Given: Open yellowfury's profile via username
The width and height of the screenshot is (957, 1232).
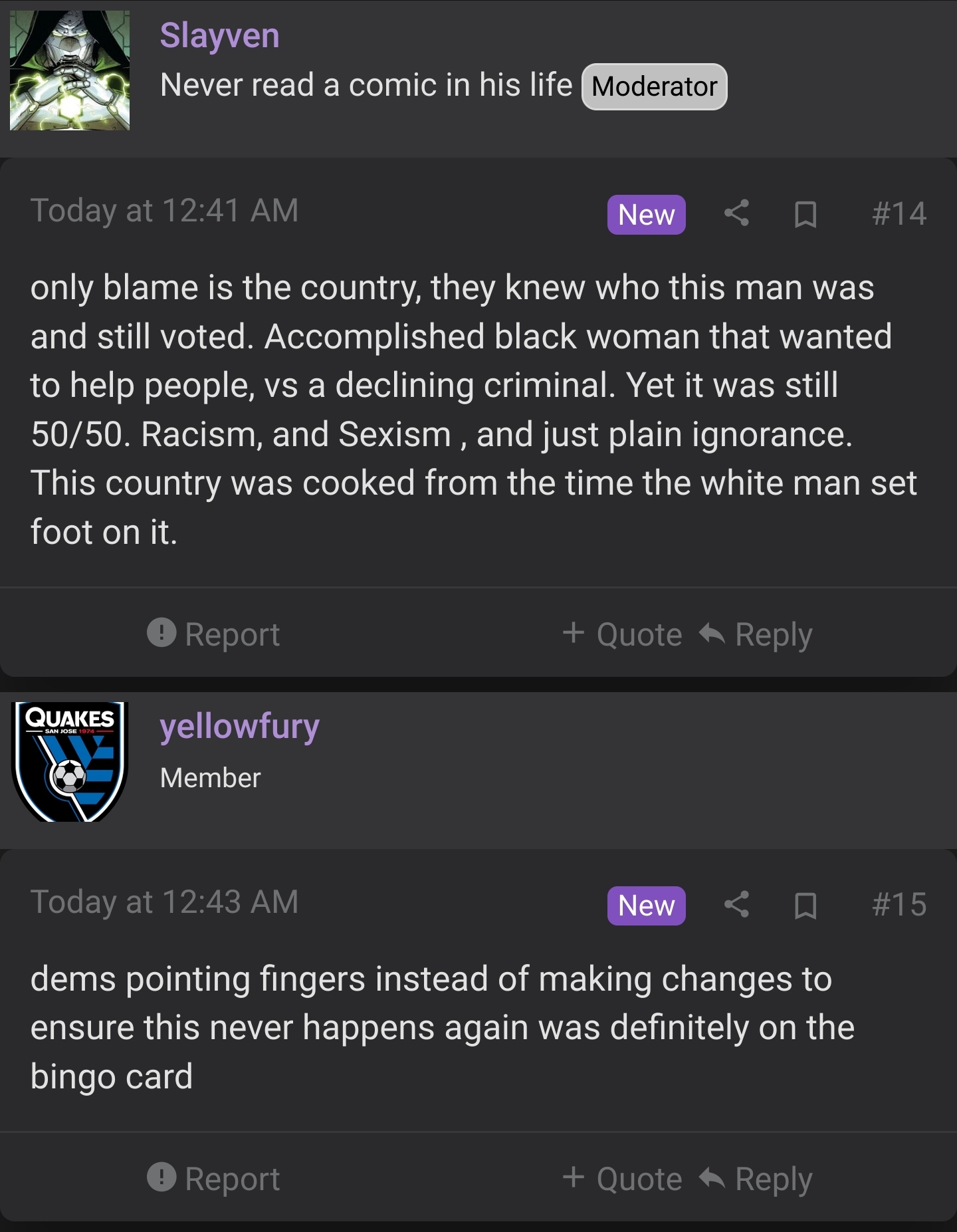Looking at the screenshot, I should pyautogui.click(x=239, y=726).
